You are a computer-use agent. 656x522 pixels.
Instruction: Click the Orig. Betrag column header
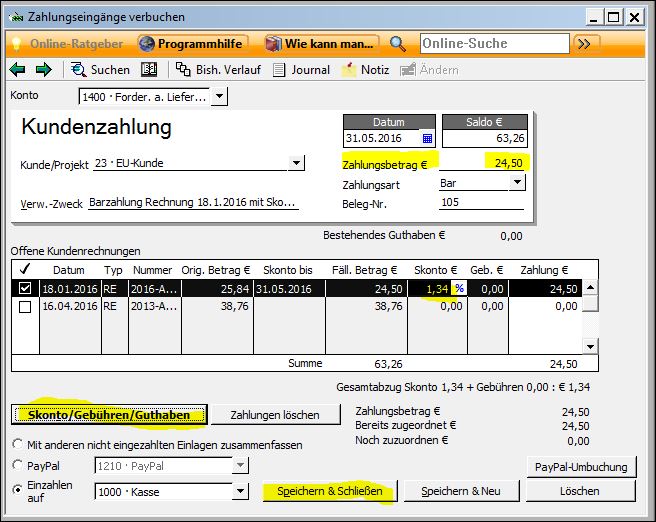[216, 270]
